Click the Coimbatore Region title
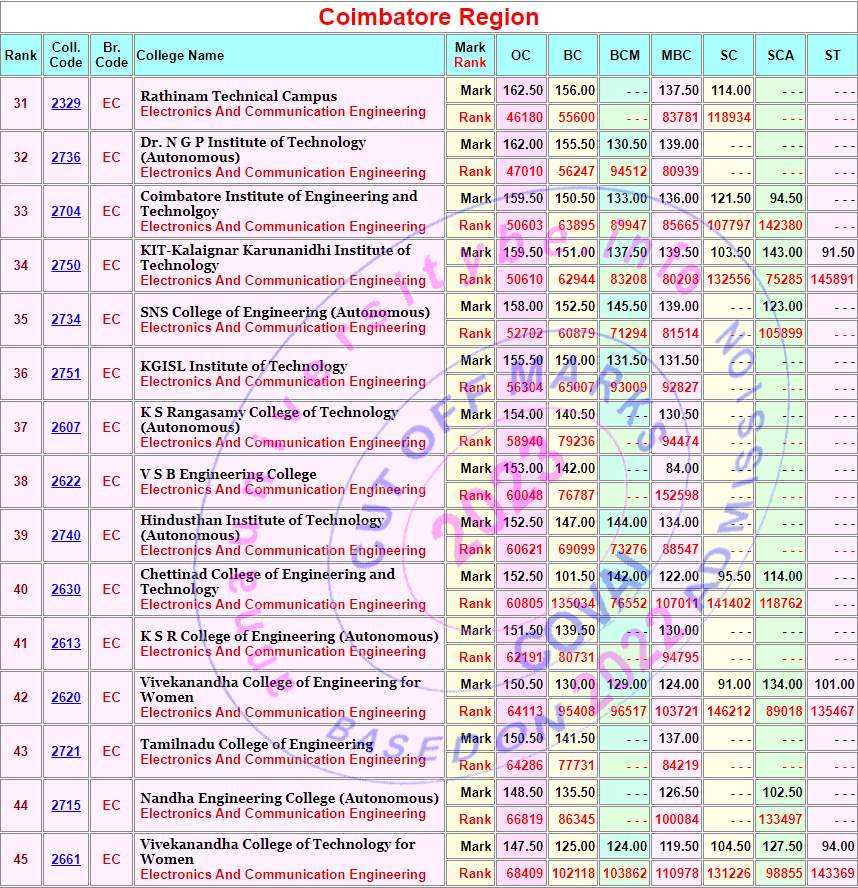The height and width of the screenshot is (888, 858). (428, 17)
